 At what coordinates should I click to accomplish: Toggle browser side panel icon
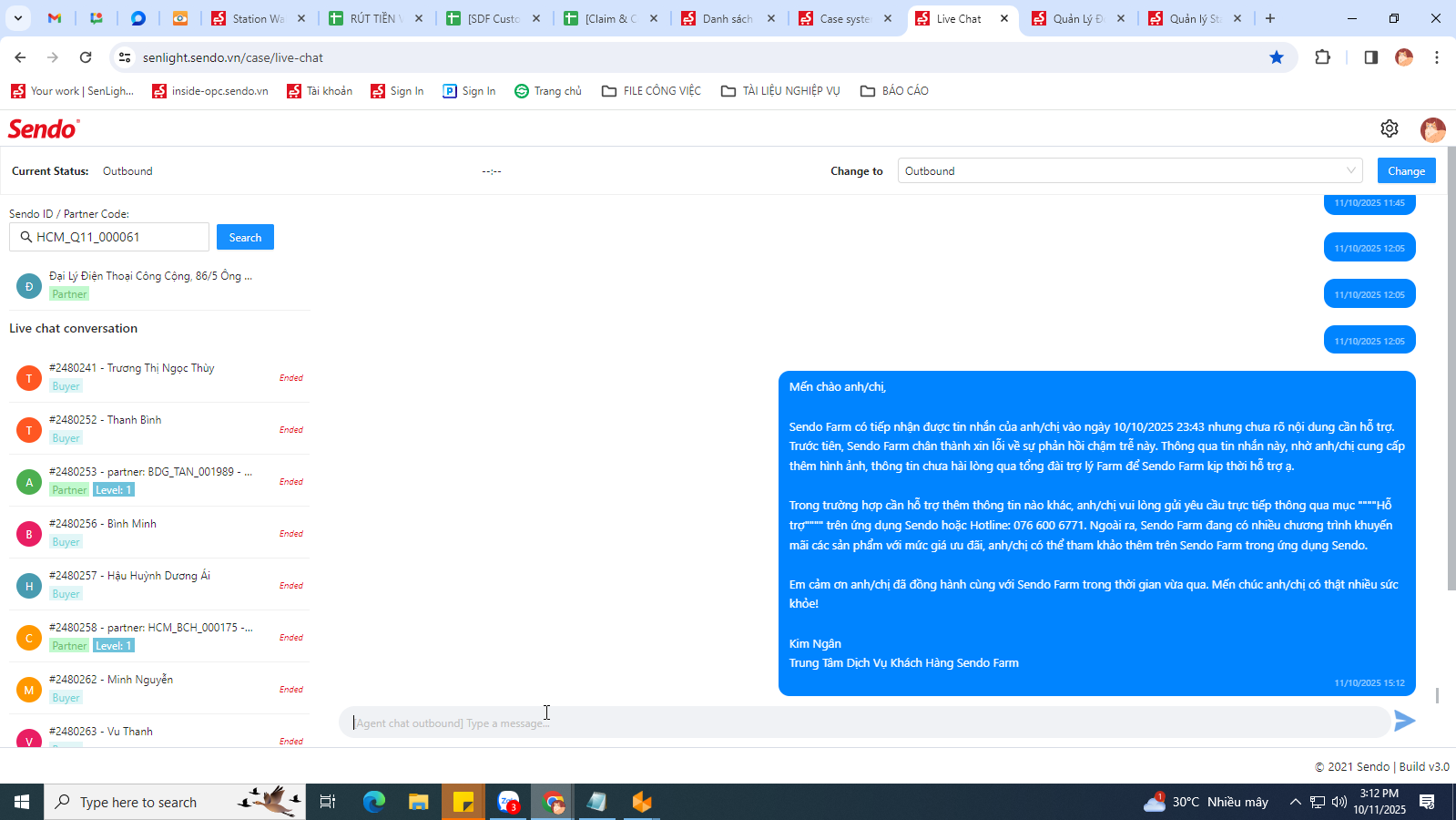[1370, 57]
